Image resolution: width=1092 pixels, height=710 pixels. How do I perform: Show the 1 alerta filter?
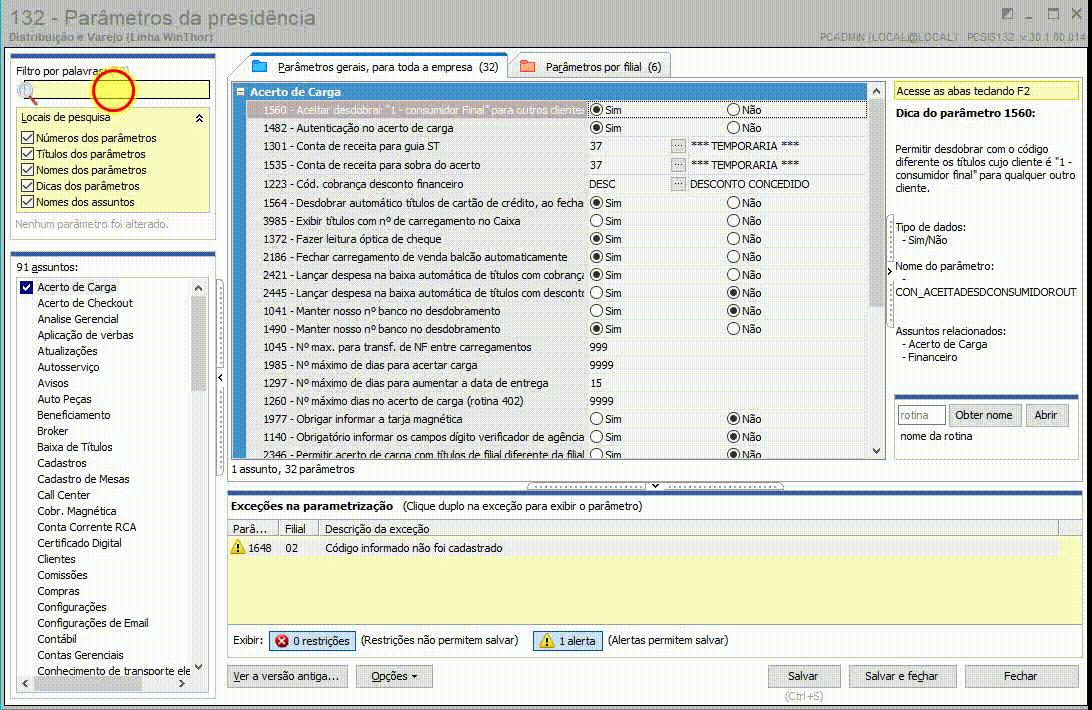point(568,640)
